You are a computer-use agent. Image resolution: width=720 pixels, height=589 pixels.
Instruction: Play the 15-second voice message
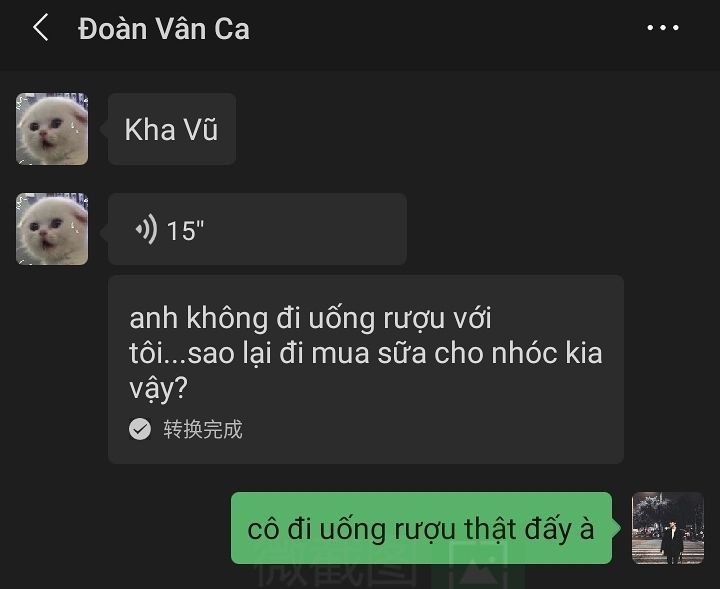tap(257, 229)
